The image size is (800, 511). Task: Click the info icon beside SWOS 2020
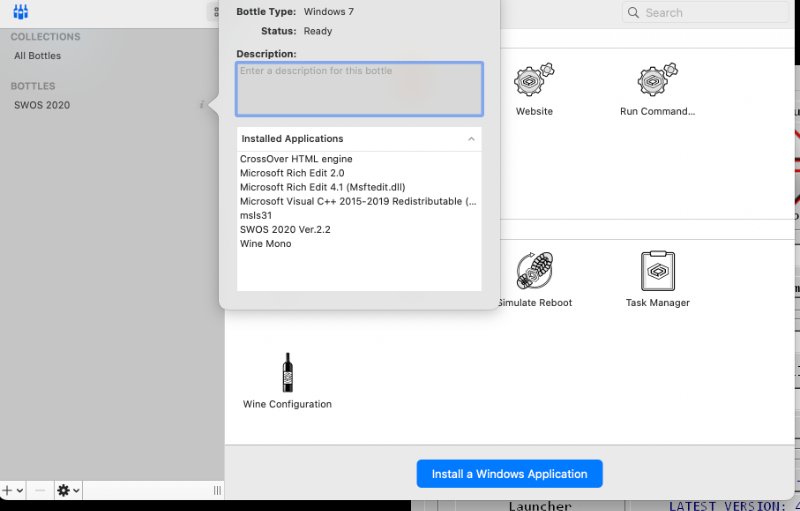(202, 105)
